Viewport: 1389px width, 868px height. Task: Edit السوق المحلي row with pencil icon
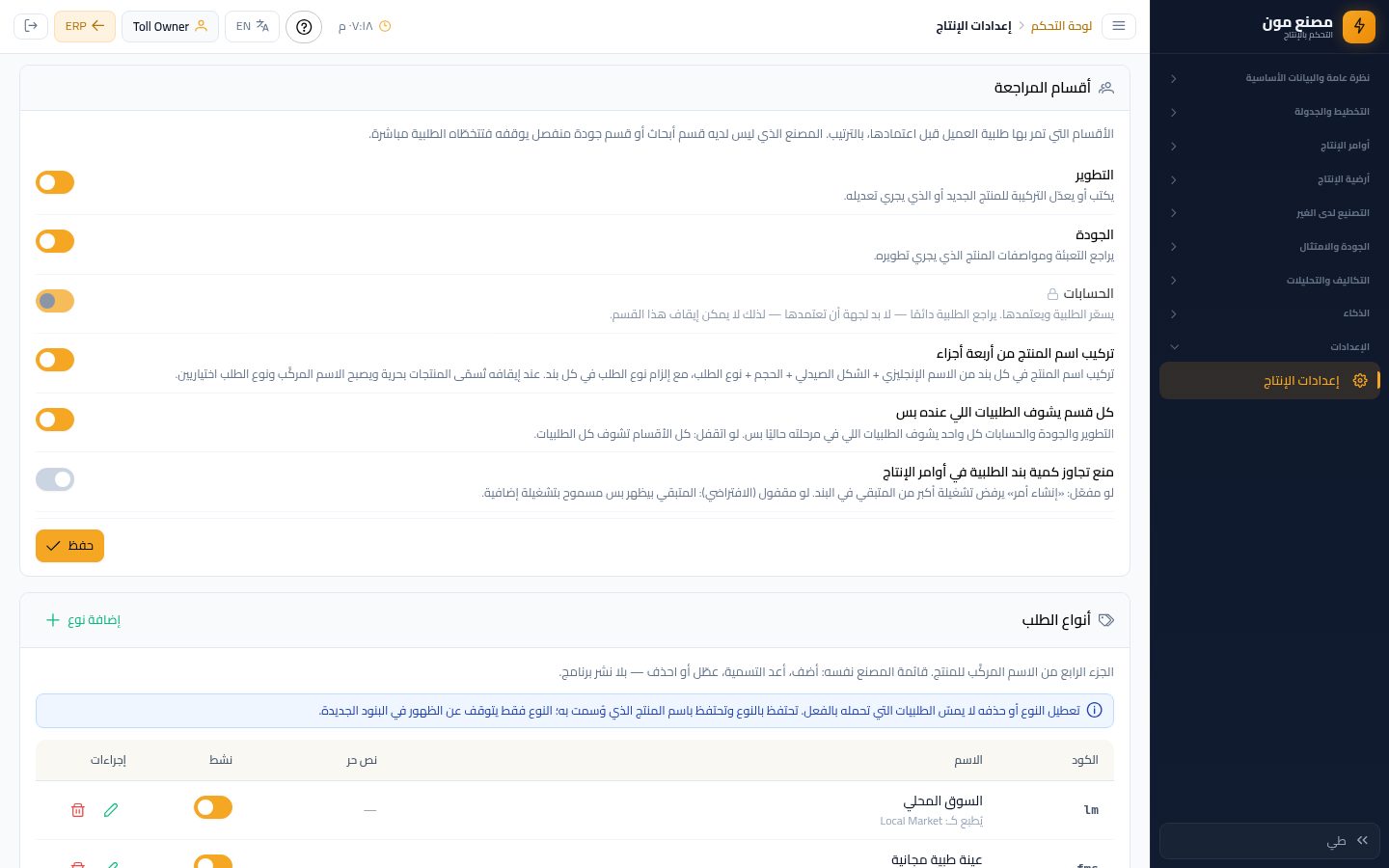(111, 810)
